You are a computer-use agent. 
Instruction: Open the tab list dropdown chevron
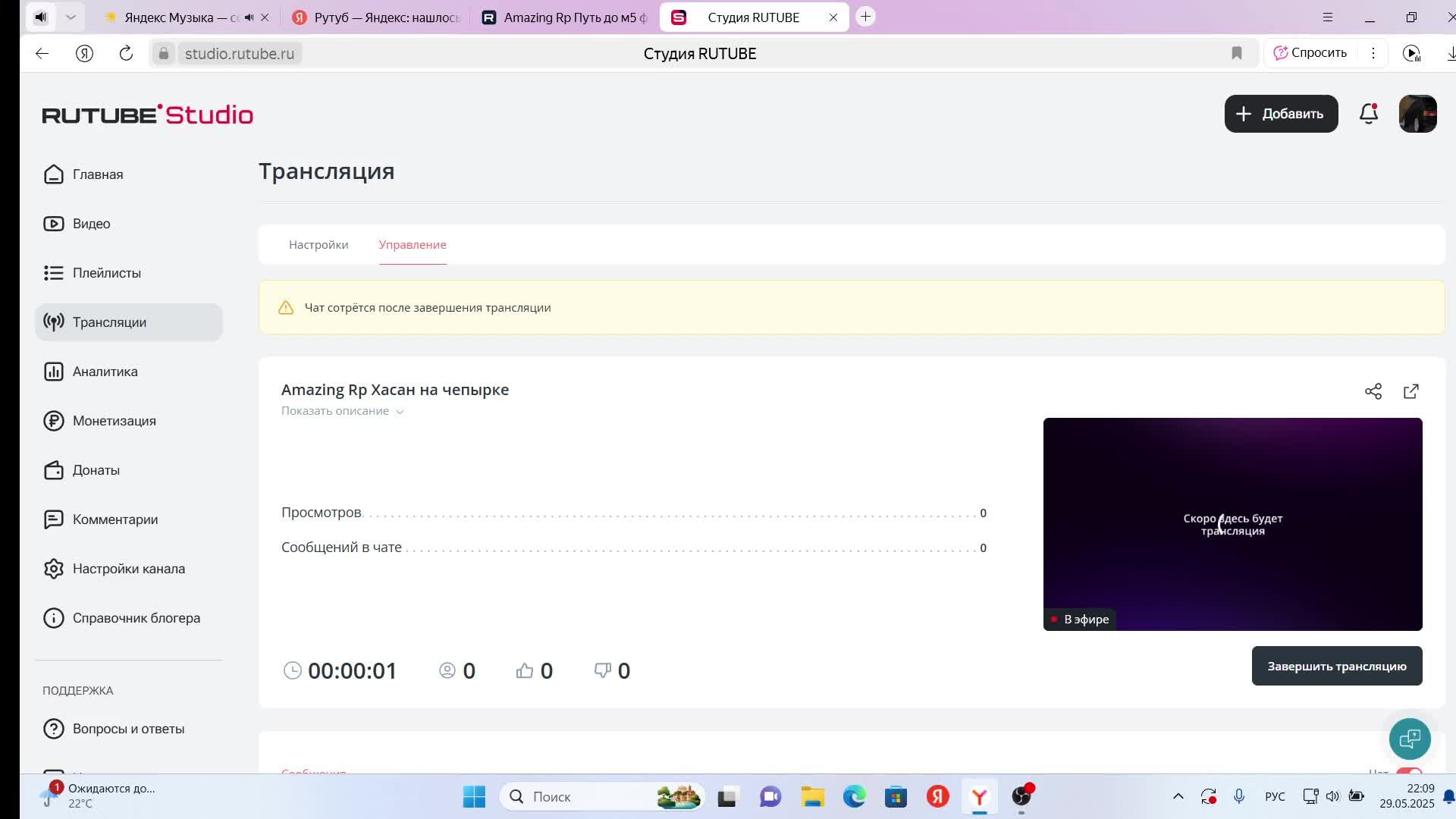coord(71,17)
